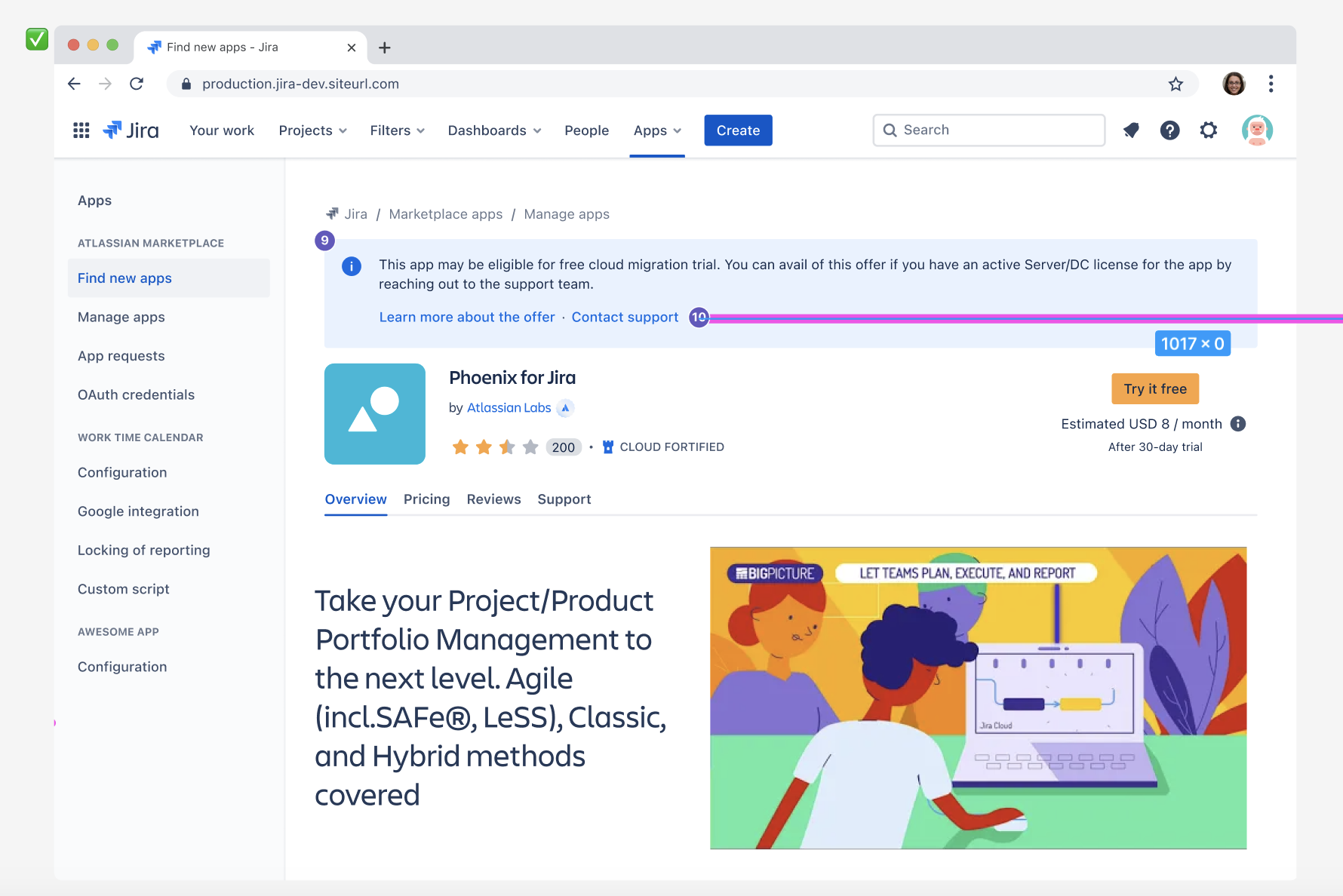Expand the Dashboards dropdown
The height and width of the screenshot is (896, 1343).
point(494,130)
